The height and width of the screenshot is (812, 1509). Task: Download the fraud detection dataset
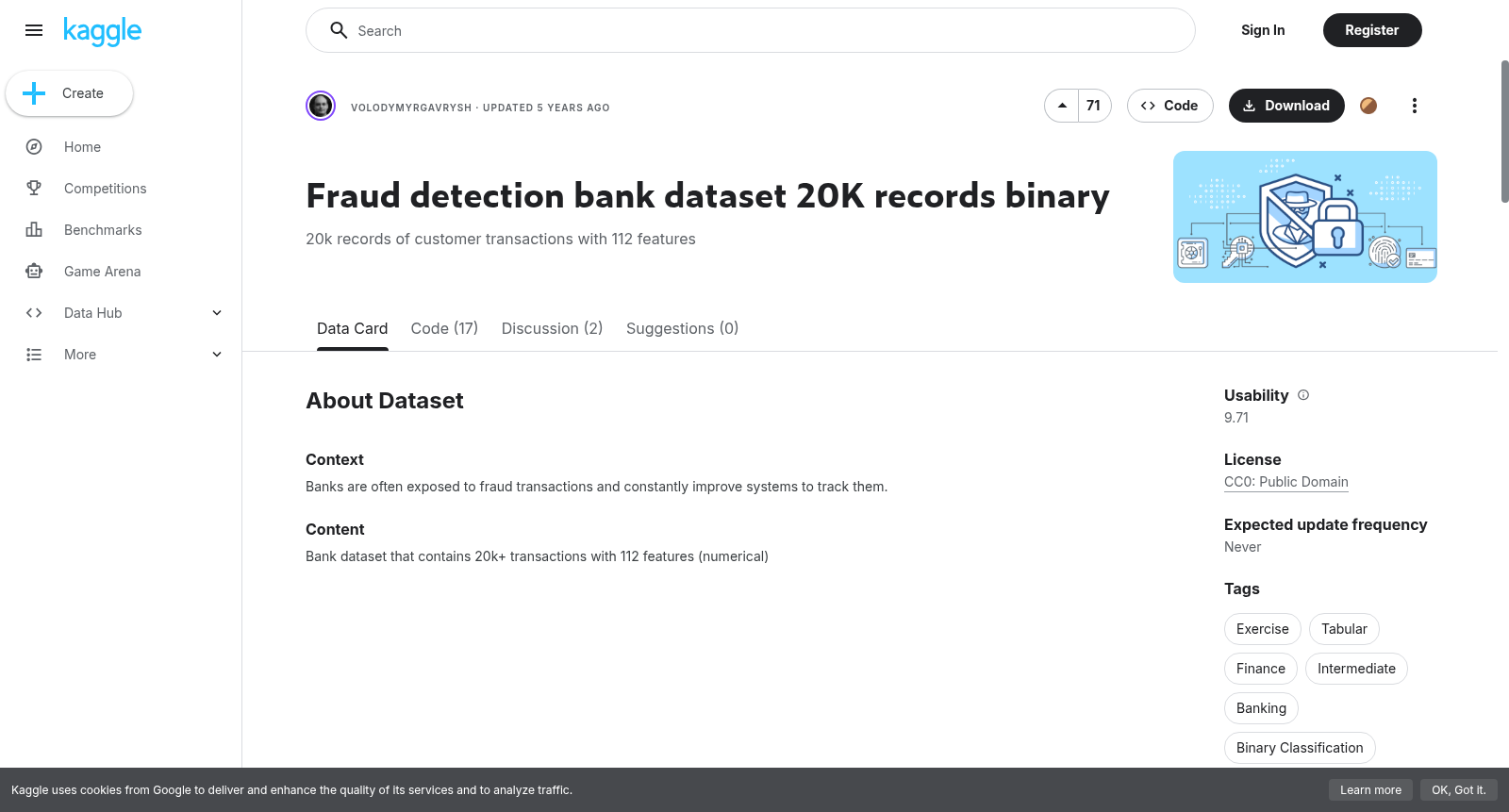1286,106
